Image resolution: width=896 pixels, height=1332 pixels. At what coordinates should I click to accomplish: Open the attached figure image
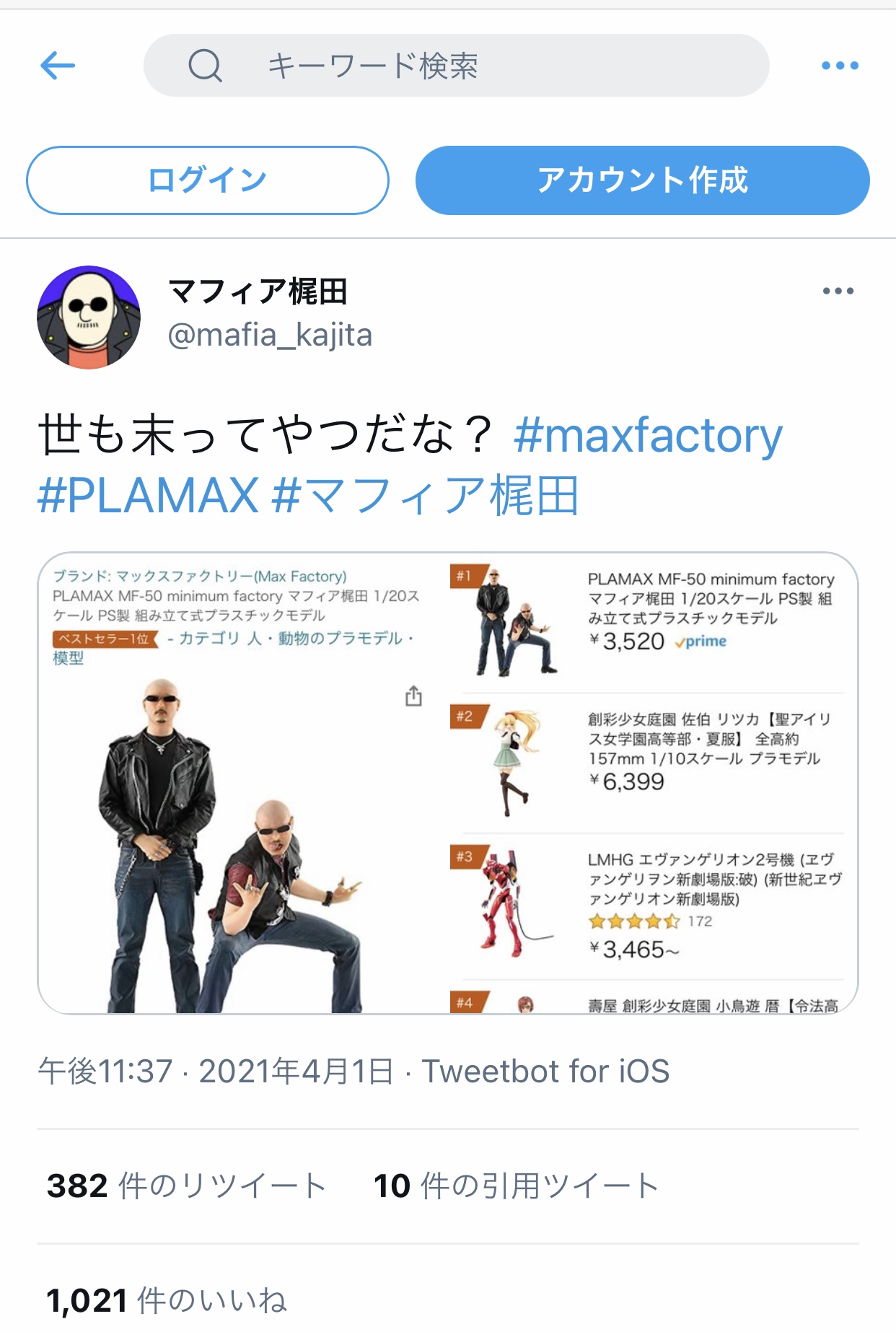click(448, 783)
